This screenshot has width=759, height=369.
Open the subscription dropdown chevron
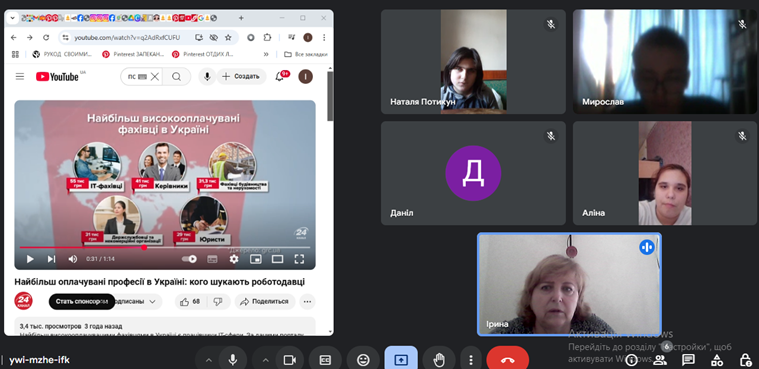point(152,302)
